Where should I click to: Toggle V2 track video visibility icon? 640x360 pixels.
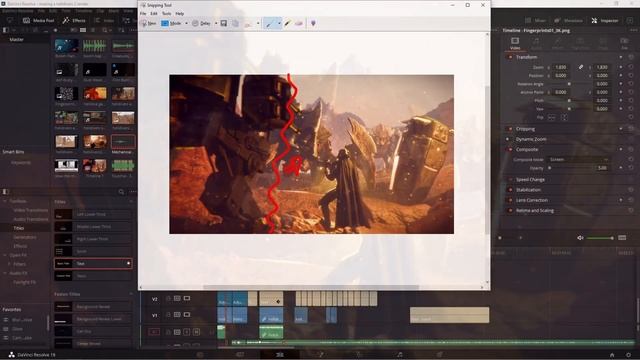187,299
